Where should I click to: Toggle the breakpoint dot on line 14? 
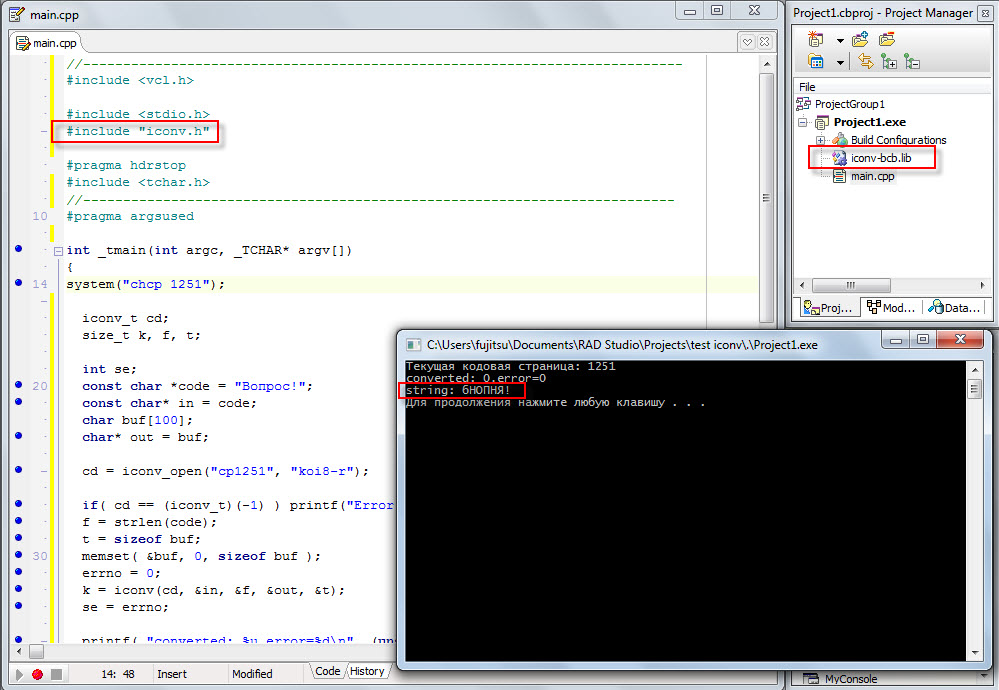(18, 283)
